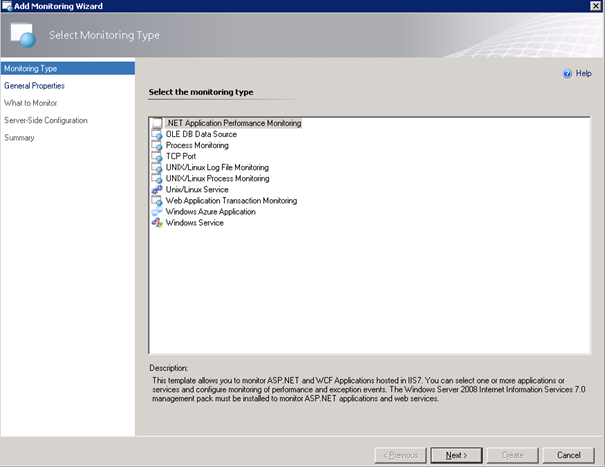Select .NET Application Performance Monitoring
Image resolution: width=605 pixels, height=467 pixels.
pyautogui.click(x=233, y=123)
